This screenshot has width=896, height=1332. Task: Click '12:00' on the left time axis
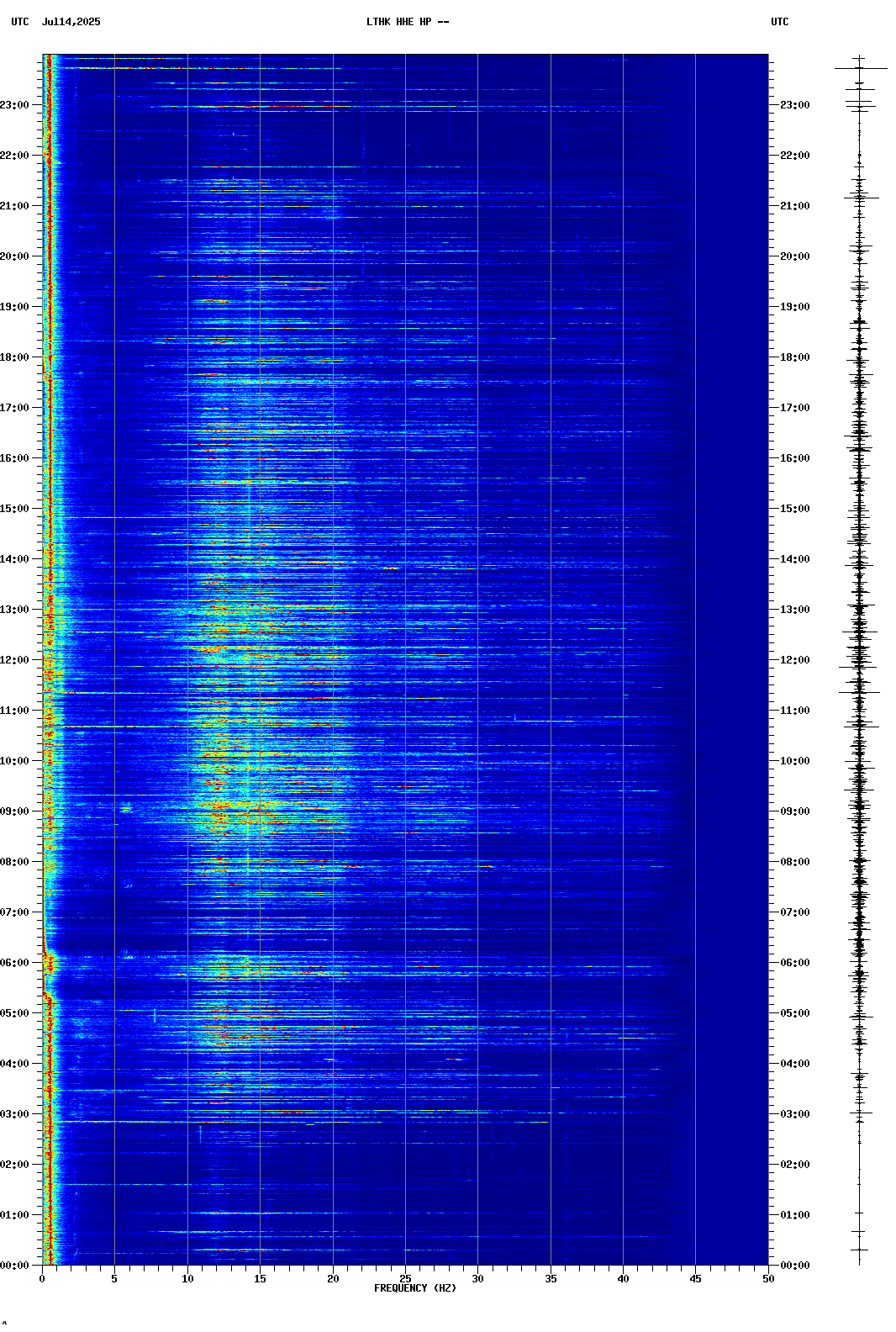(14, 660)
